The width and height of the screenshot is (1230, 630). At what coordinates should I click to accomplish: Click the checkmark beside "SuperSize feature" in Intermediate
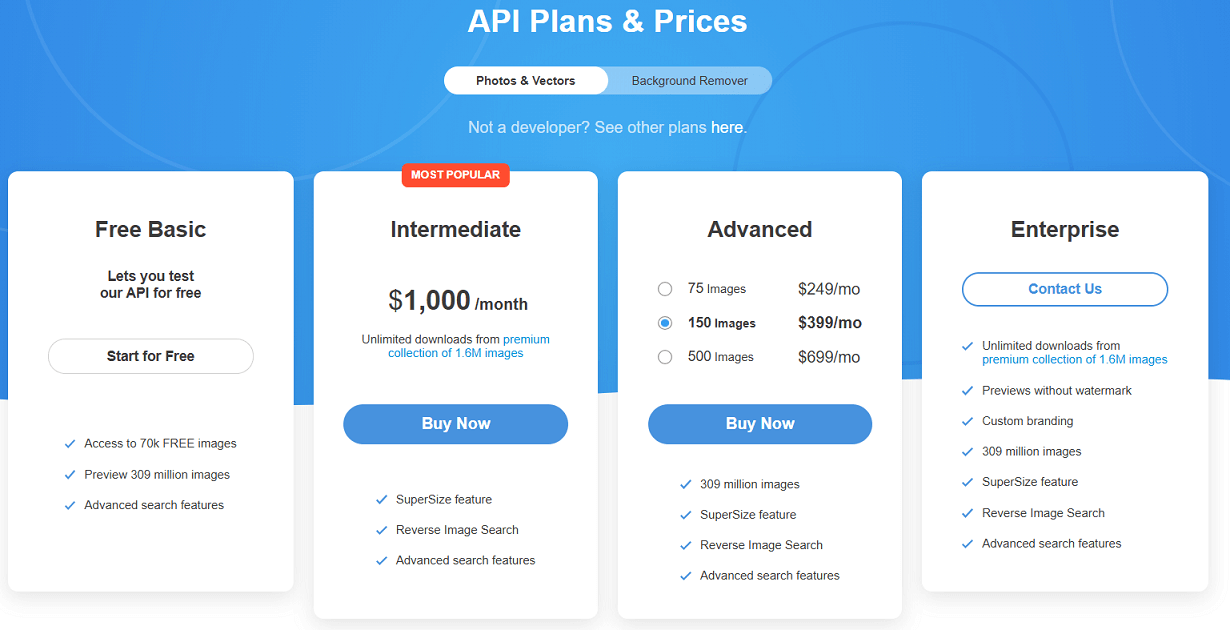(x=381, y=499)
